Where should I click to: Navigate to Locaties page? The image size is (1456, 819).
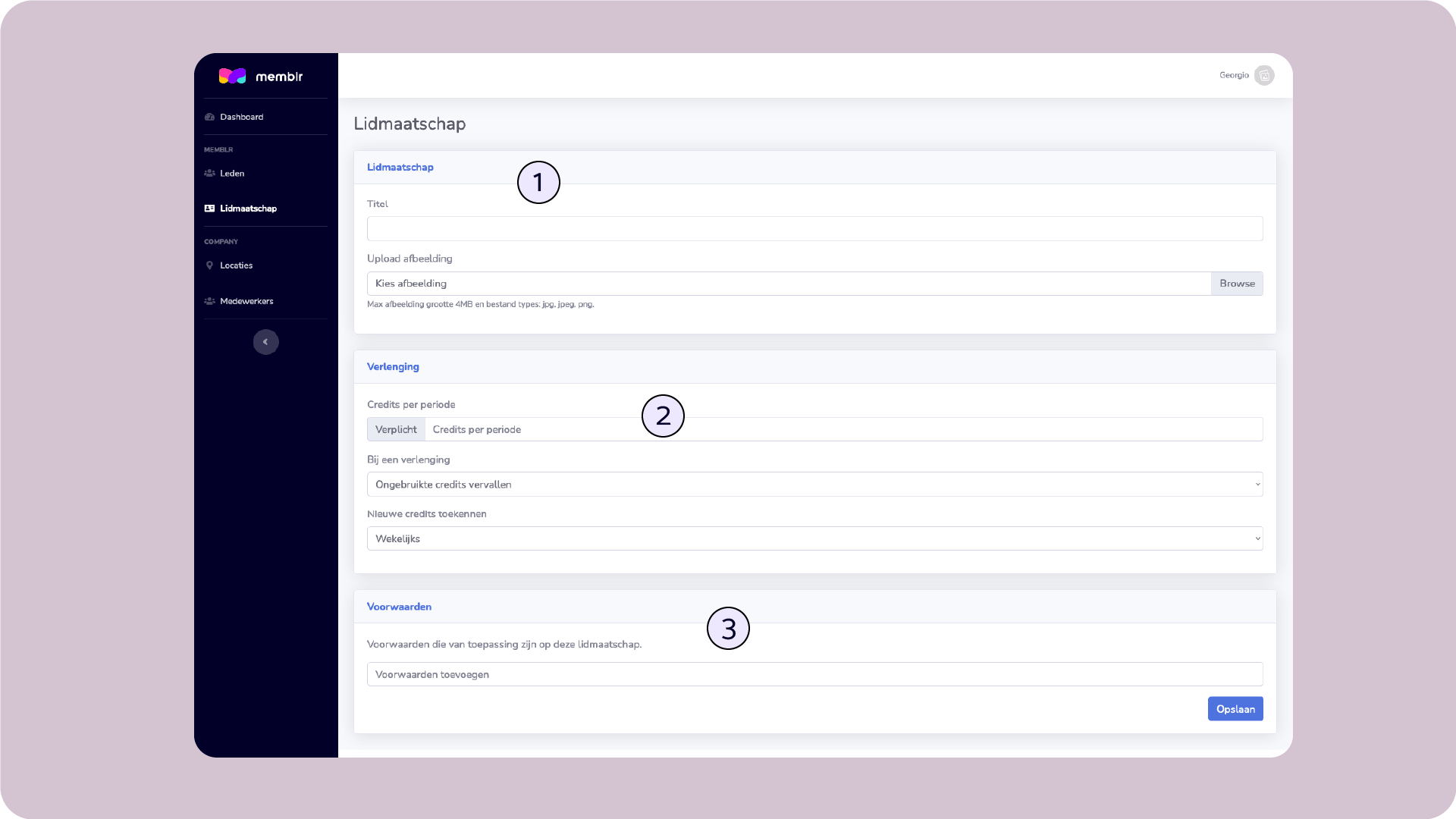coord(236,265)
